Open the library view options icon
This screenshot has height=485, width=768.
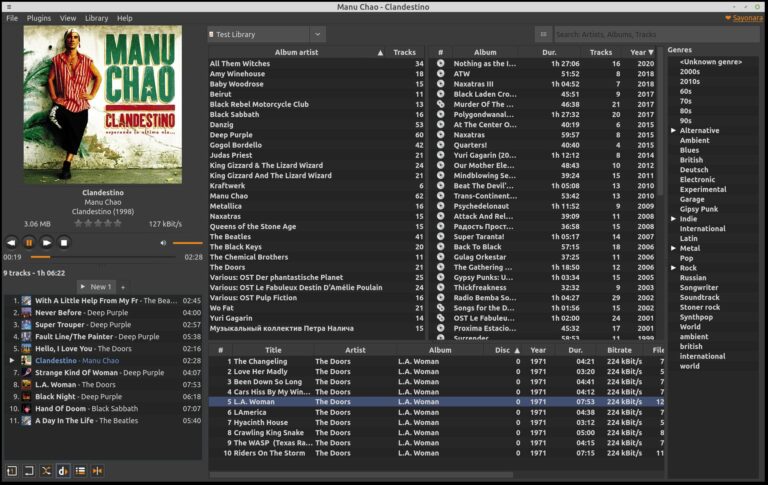point(543,34)
